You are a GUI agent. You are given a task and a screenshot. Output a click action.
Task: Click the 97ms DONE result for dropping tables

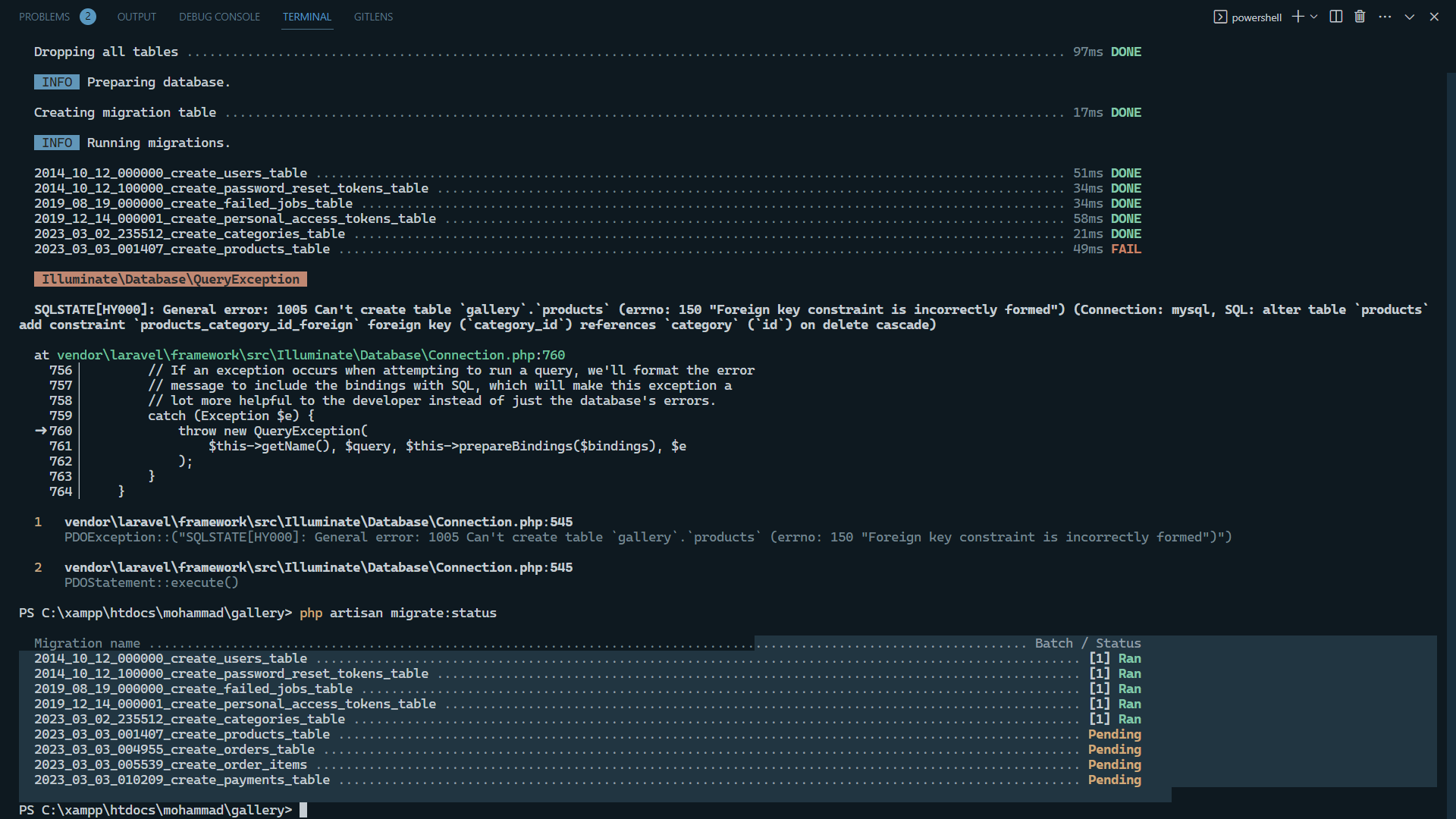[x=1107, y=52]
